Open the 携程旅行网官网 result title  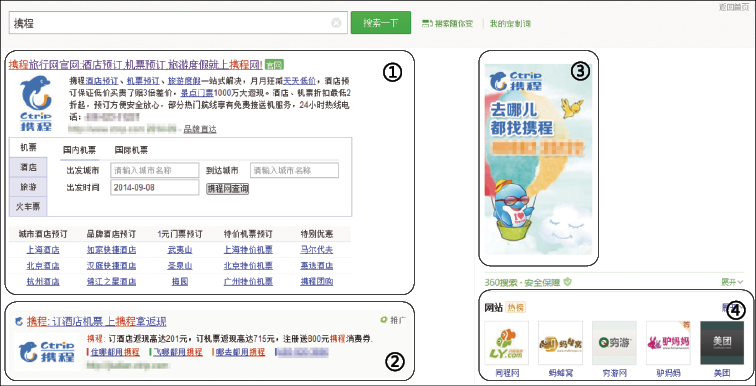[x=135, y=64]
